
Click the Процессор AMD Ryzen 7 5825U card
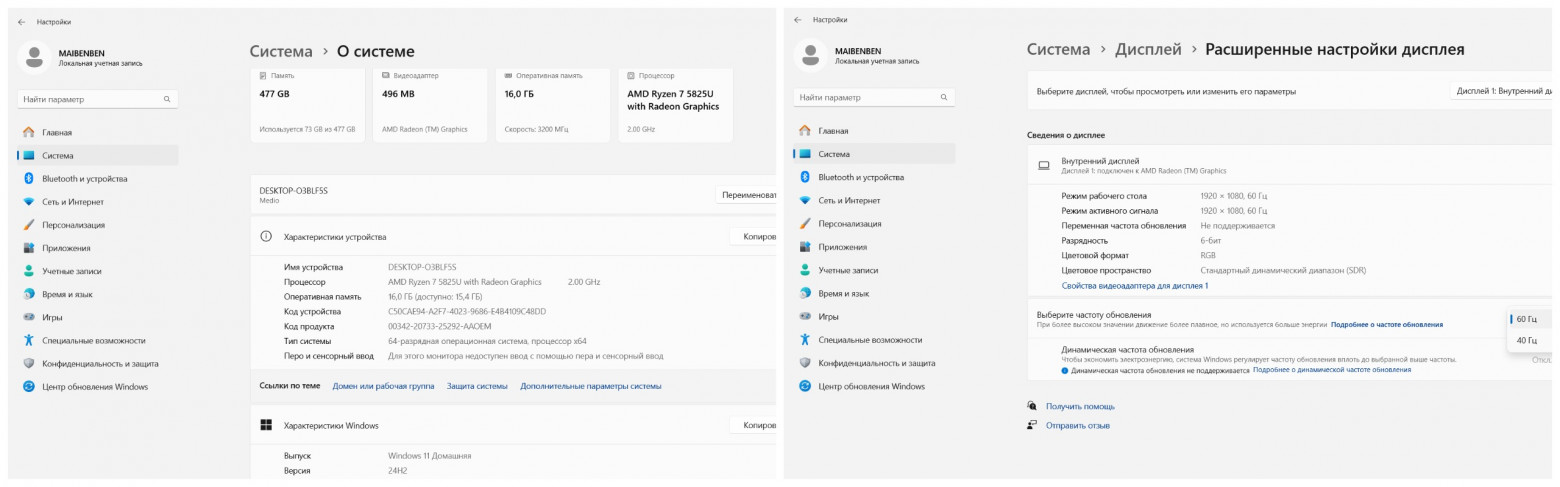click(676, 107)
